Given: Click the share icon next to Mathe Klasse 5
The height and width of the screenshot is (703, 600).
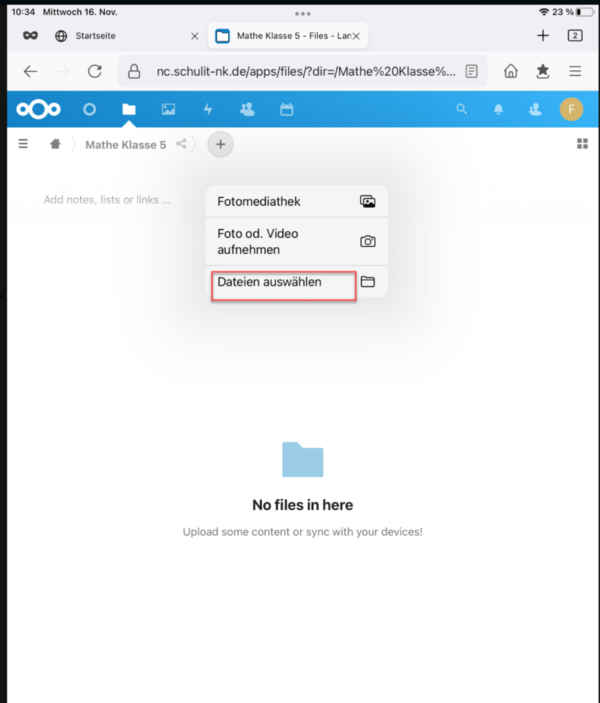Looking at the screenshot, I should 181,144.
